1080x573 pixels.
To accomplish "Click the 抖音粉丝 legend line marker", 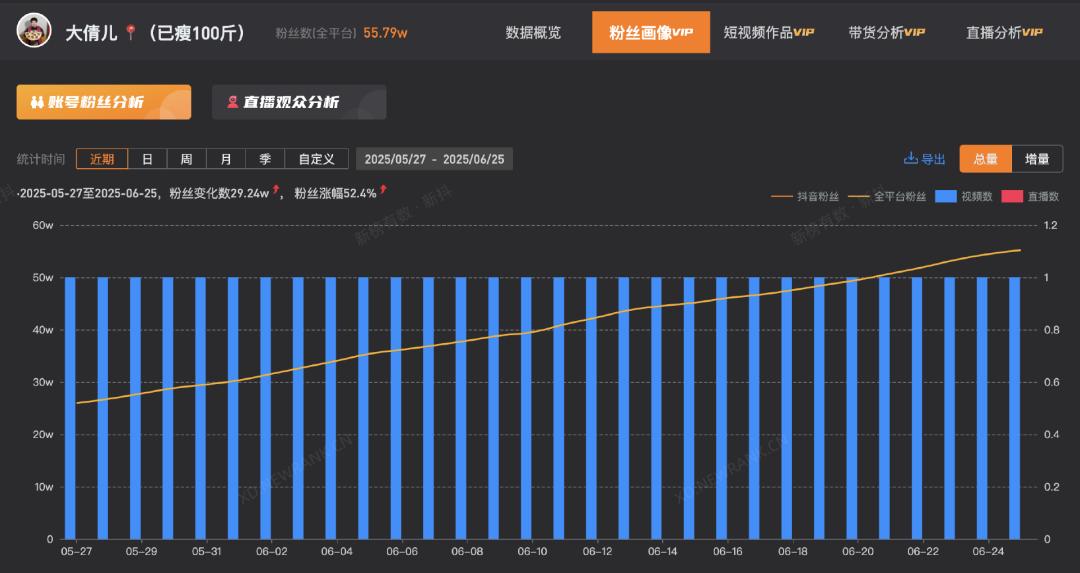I will [782, 197].
